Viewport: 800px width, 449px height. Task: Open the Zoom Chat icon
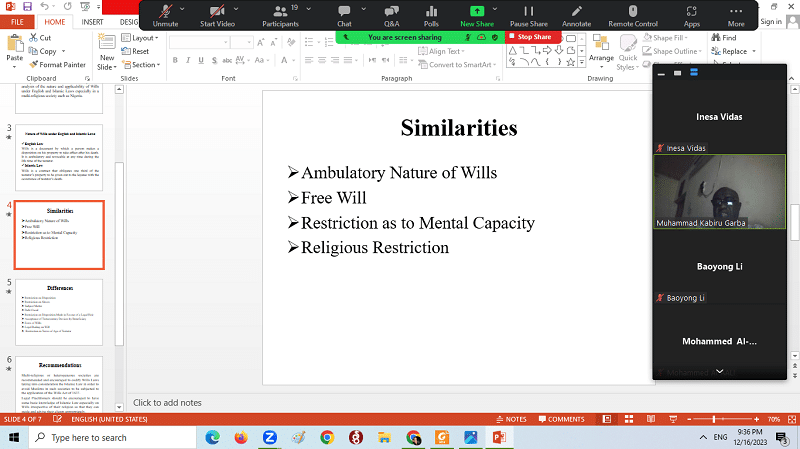(x=344, y=13)
